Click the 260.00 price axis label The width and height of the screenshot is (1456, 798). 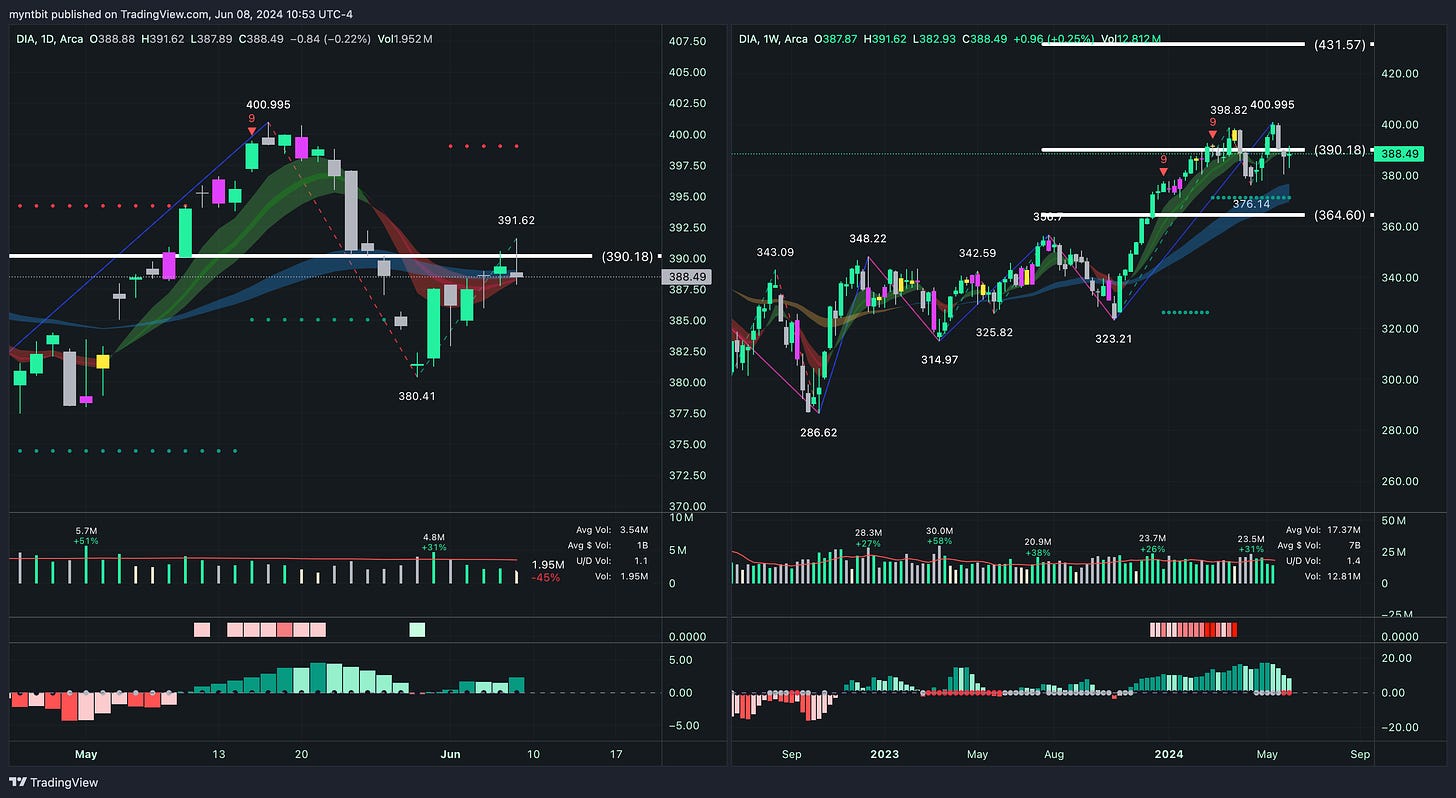[x=1399, y=481]
